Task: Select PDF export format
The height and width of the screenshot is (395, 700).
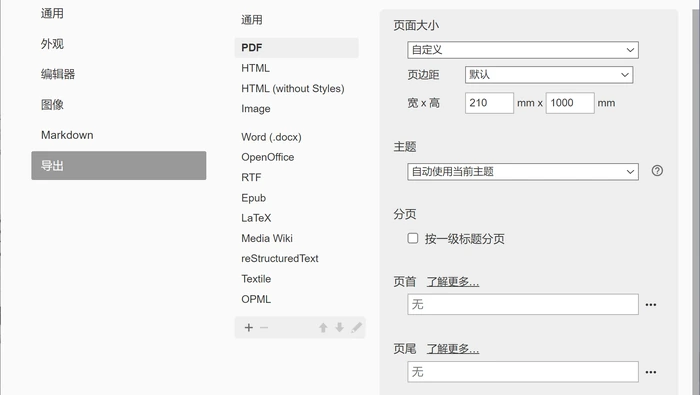Action: (x=296, y=48)
